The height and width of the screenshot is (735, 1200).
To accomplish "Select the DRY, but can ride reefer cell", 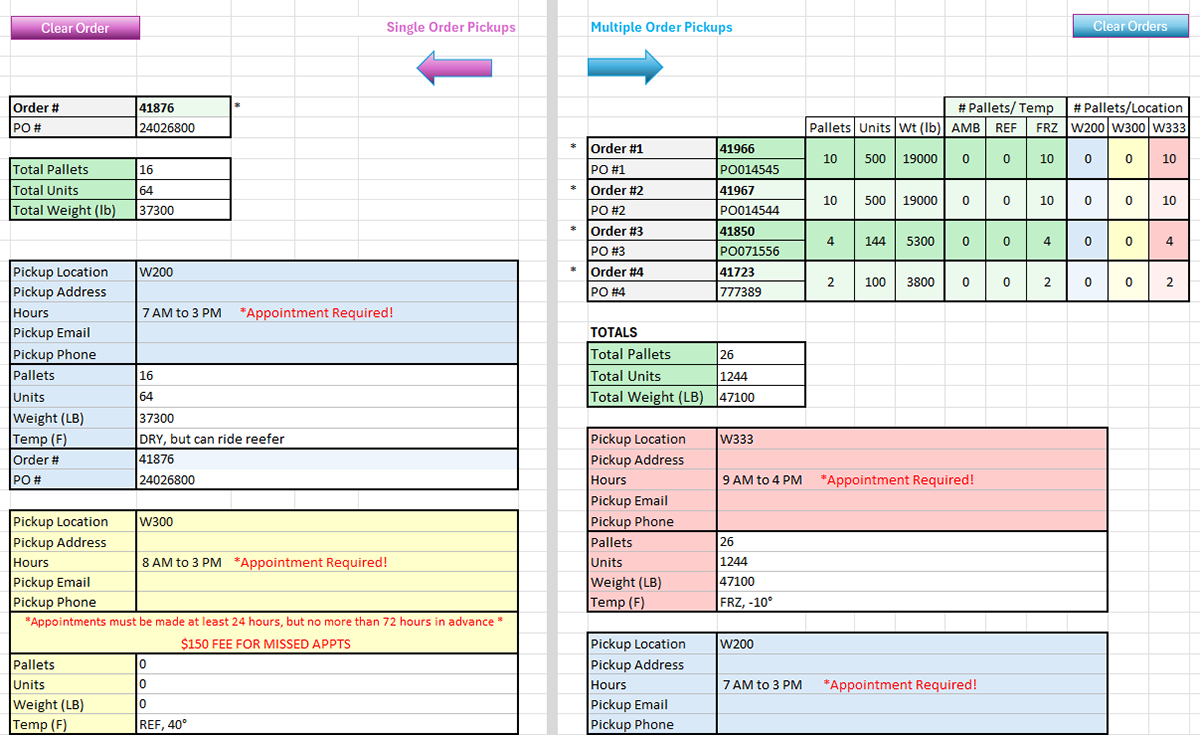I will 327,439.
